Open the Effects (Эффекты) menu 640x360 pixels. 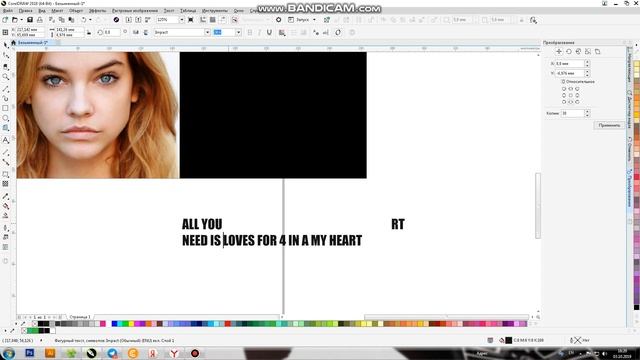click(97, 11)
